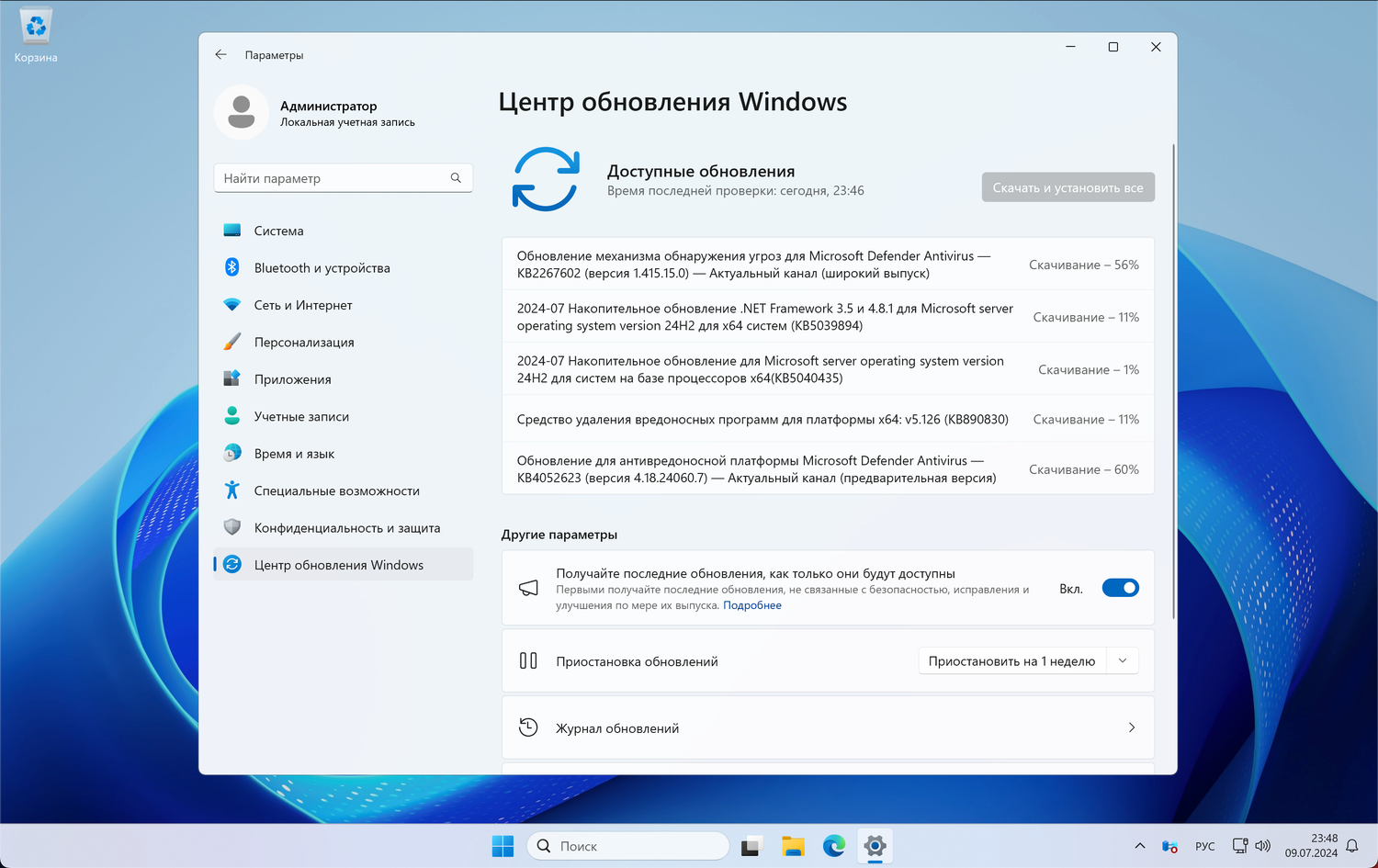Navigate to Приложения settings
This screenshot has width=1378, height=868.
click(x=344, y=378)
